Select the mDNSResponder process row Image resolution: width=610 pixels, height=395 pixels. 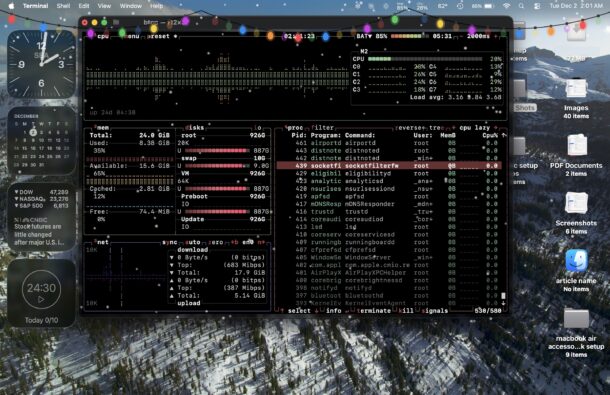coord(388,204)
